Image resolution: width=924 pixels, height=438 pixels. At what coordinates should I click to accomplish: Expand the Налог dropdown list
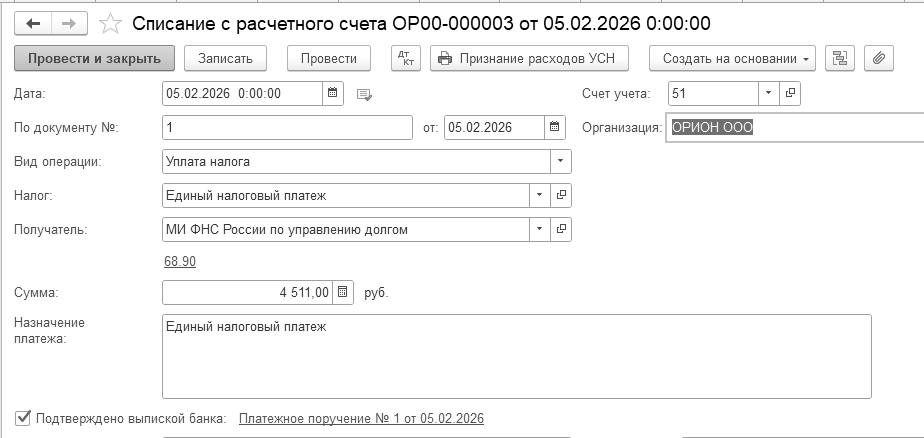(539, 196)
